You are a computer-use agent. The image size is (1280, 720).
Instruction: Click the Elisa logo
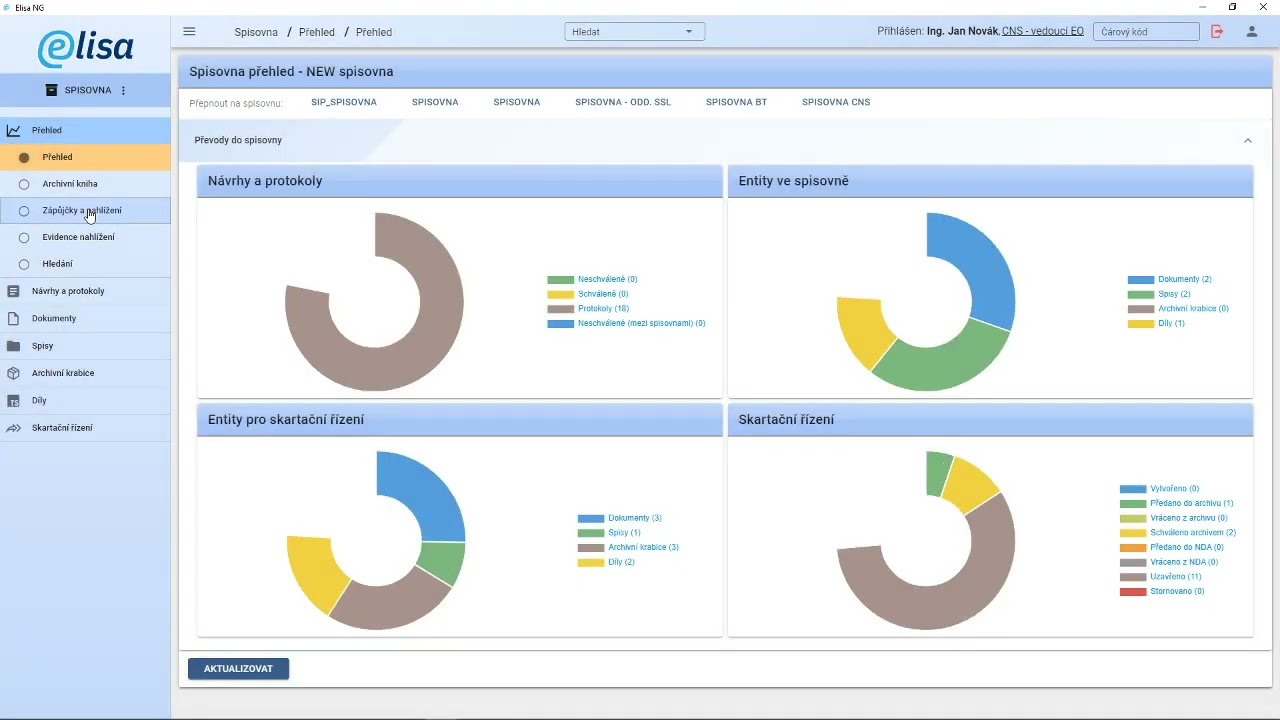[85, 47]
